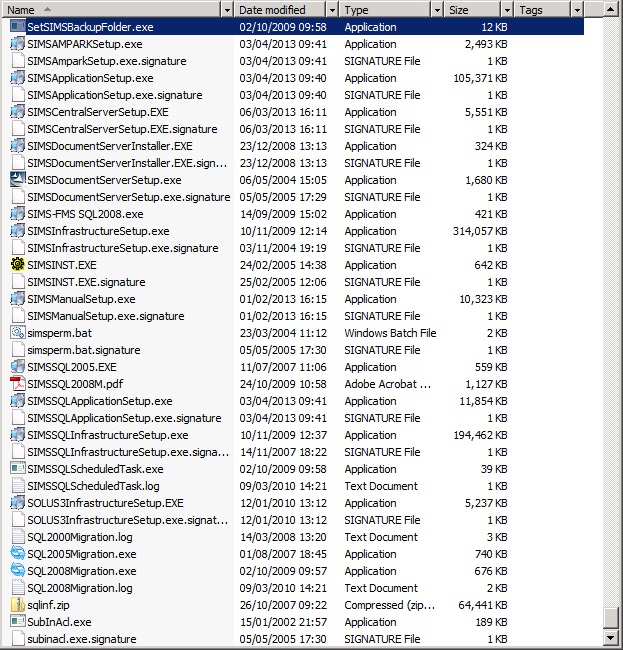Open the Name column filter dropdown
This screenshot has height=650, width=623.
pos(227,10)
